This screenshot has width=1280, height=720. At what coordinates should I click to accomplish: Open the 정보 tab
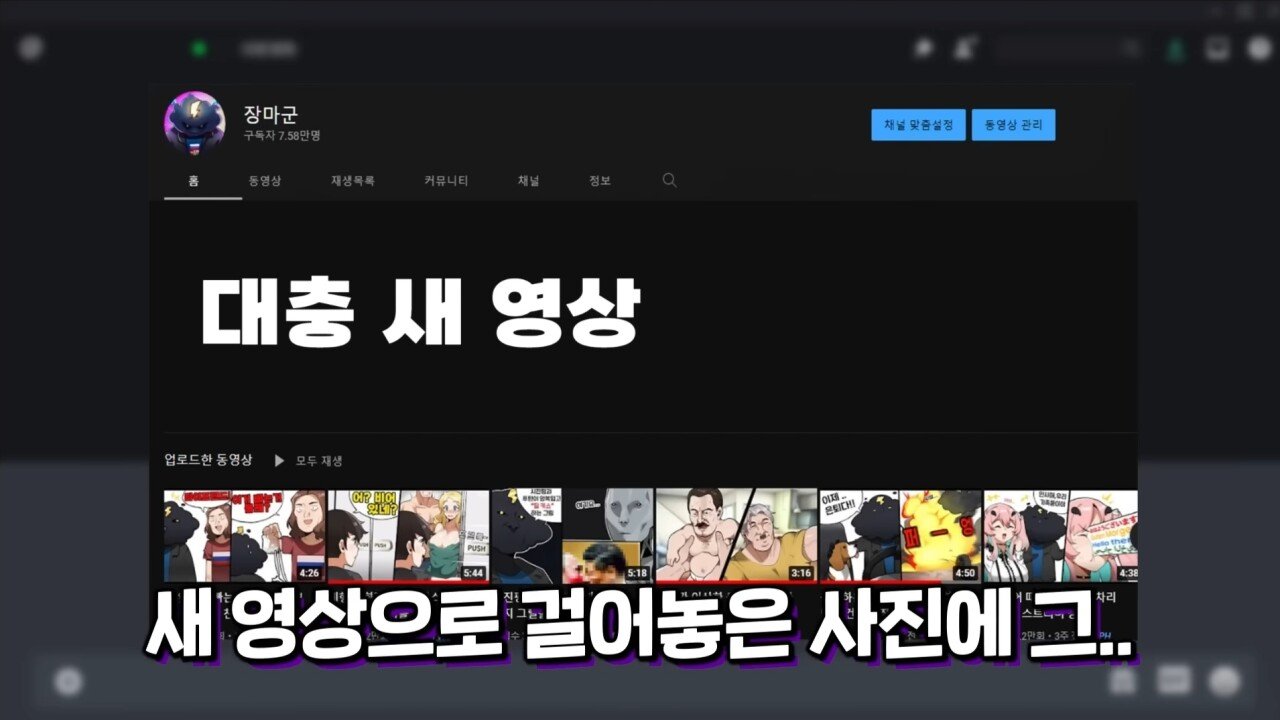tap(600, 181)
